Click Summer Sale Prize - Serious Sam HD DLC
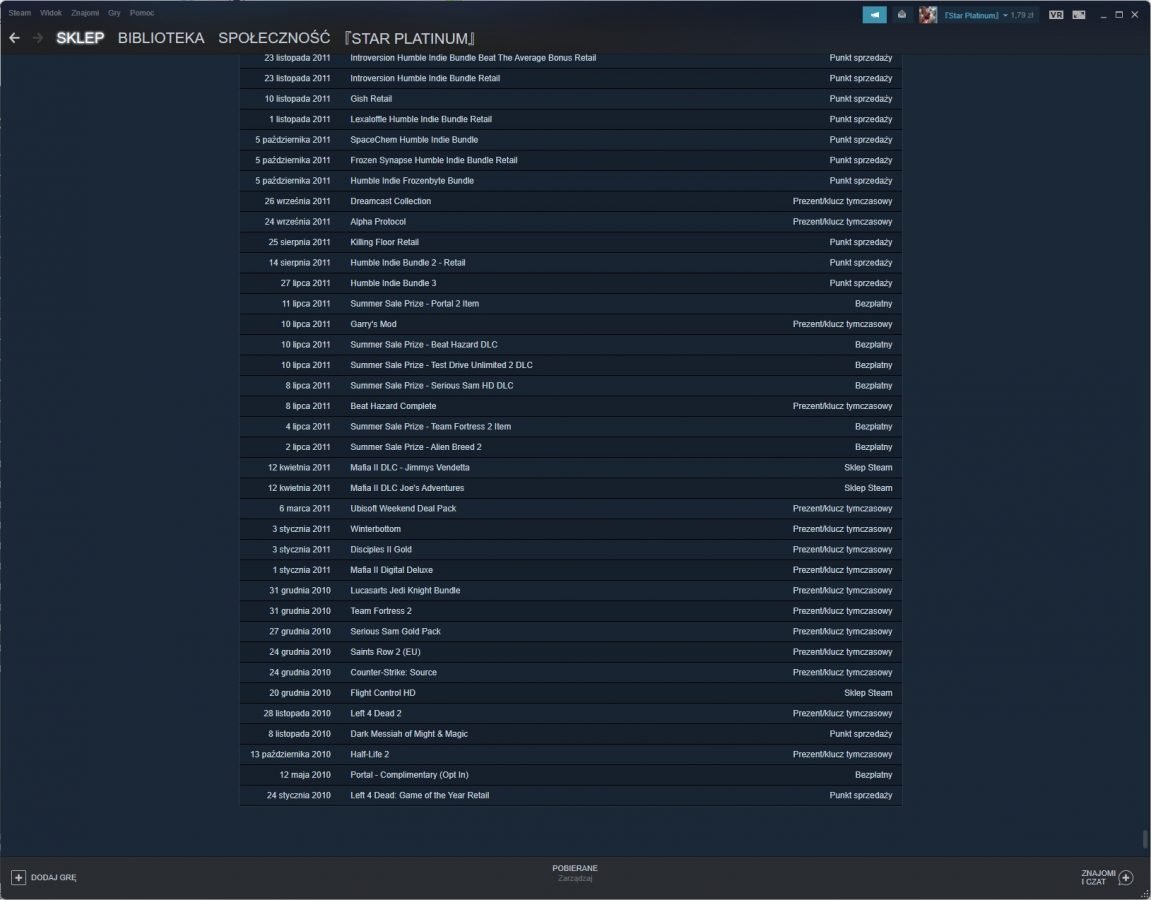Image resolution: width=1151 pixels, height=900 pixels. (x=432, y=385)
